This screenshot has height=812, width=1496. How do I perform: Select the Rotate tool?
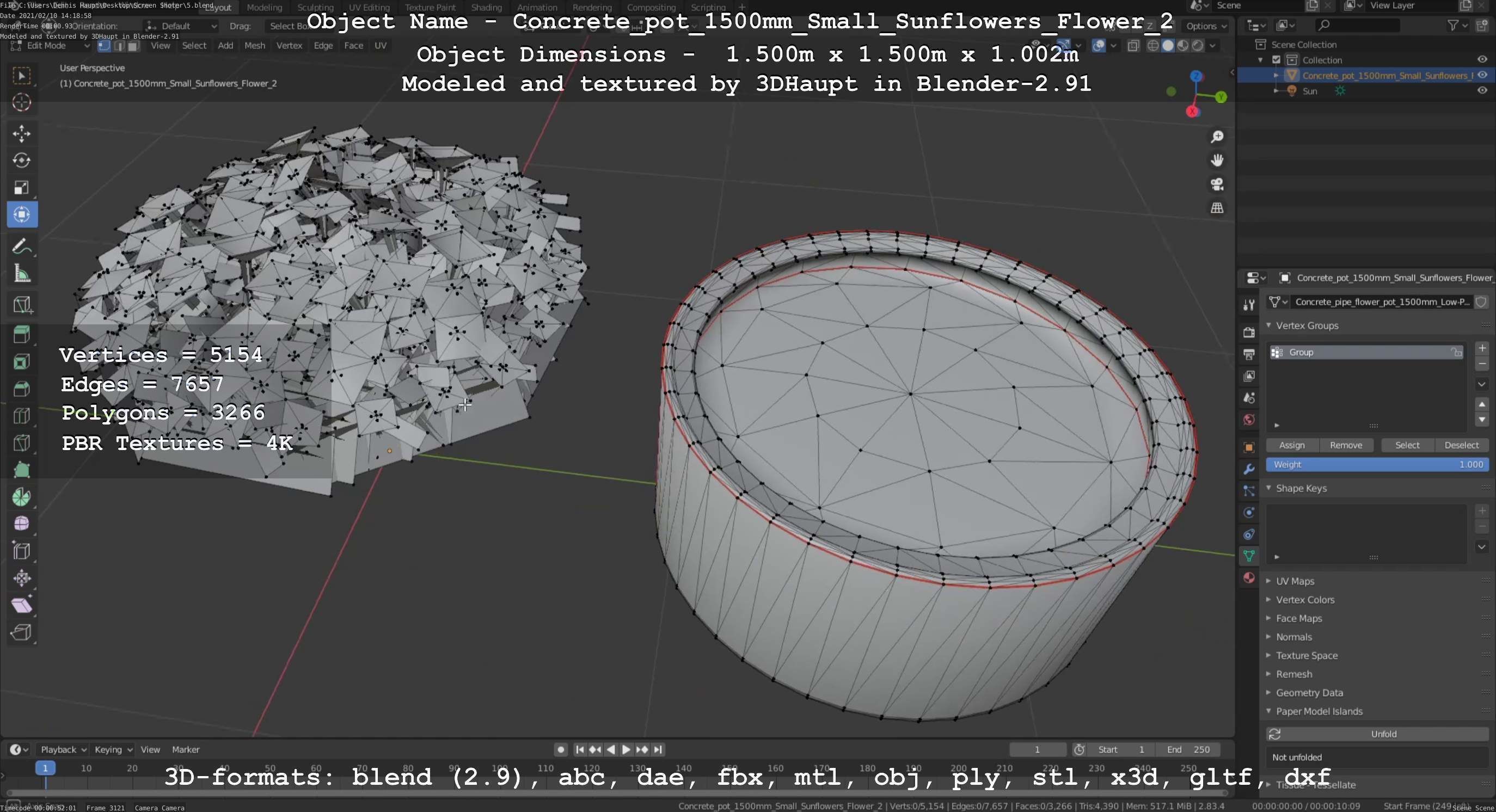coord(21,160)
